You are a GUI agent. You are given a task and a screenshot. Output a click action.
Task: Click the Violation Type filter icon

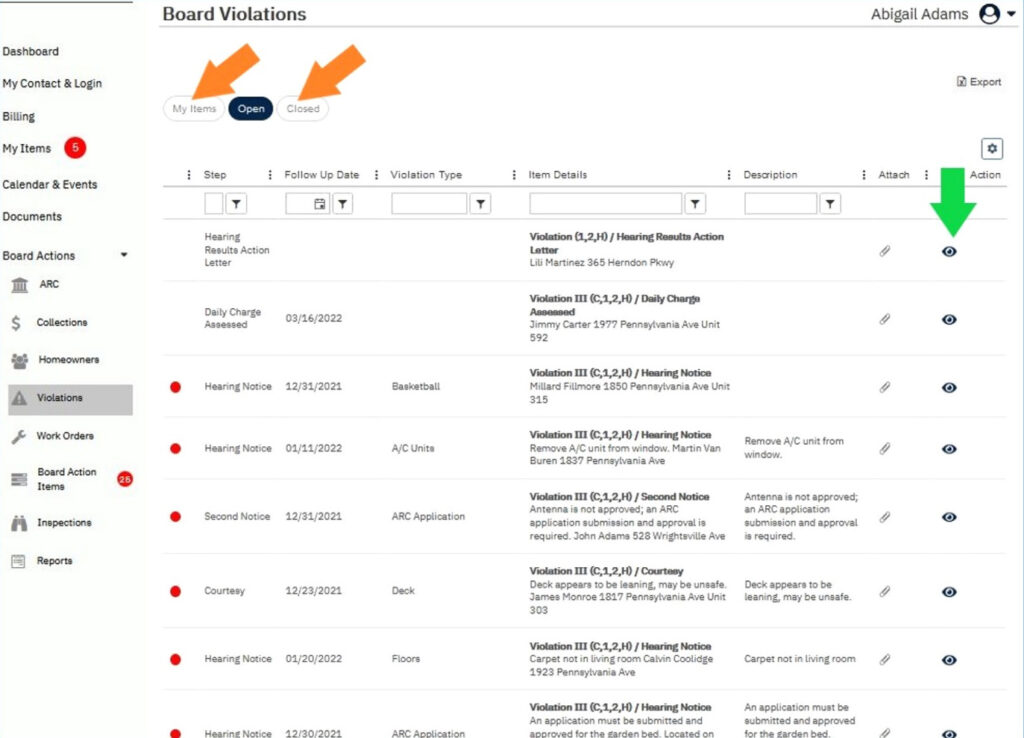[x=481, y=204]
